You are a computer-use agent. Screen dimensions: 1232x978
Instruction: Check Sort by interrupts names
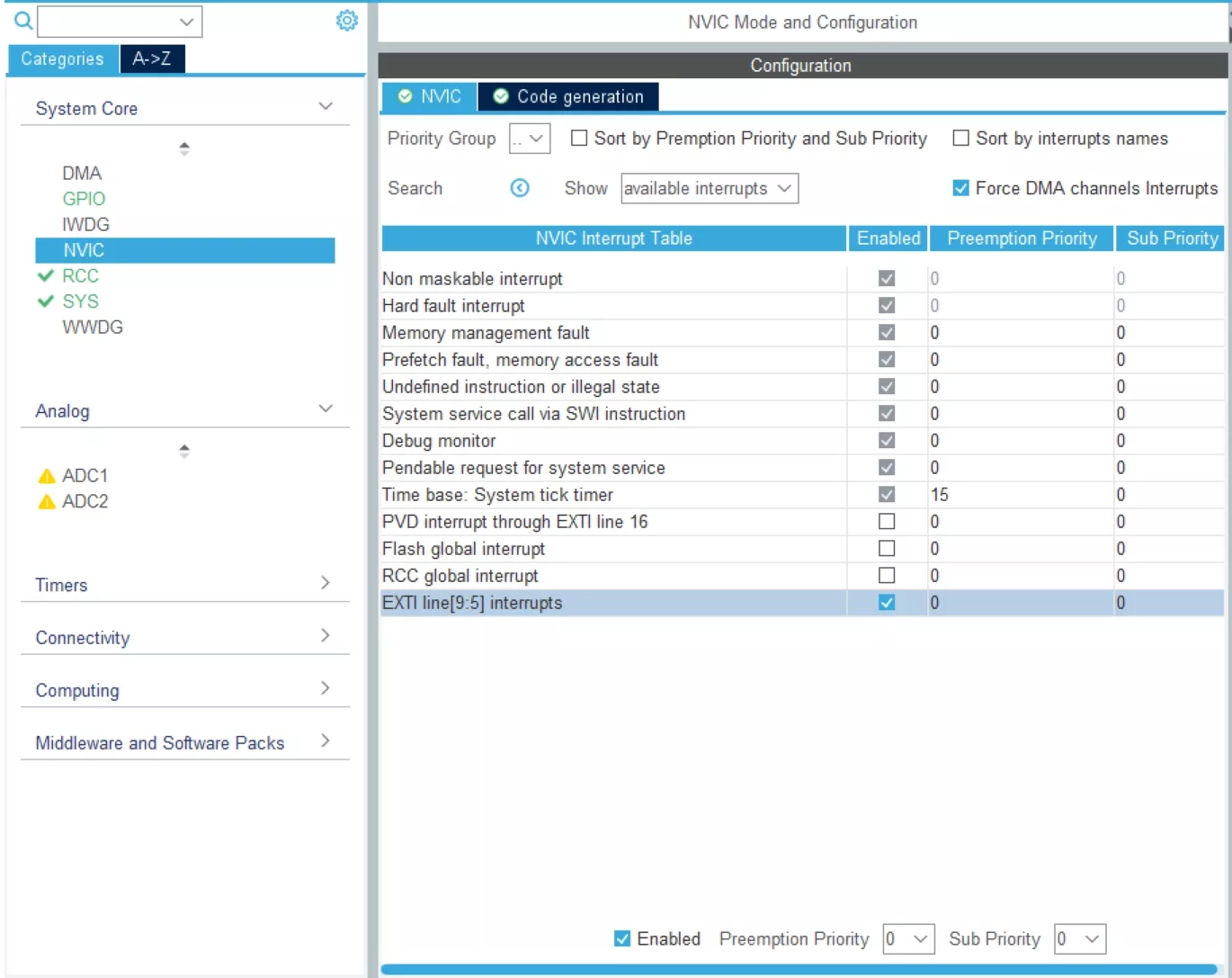click(961, 139)
